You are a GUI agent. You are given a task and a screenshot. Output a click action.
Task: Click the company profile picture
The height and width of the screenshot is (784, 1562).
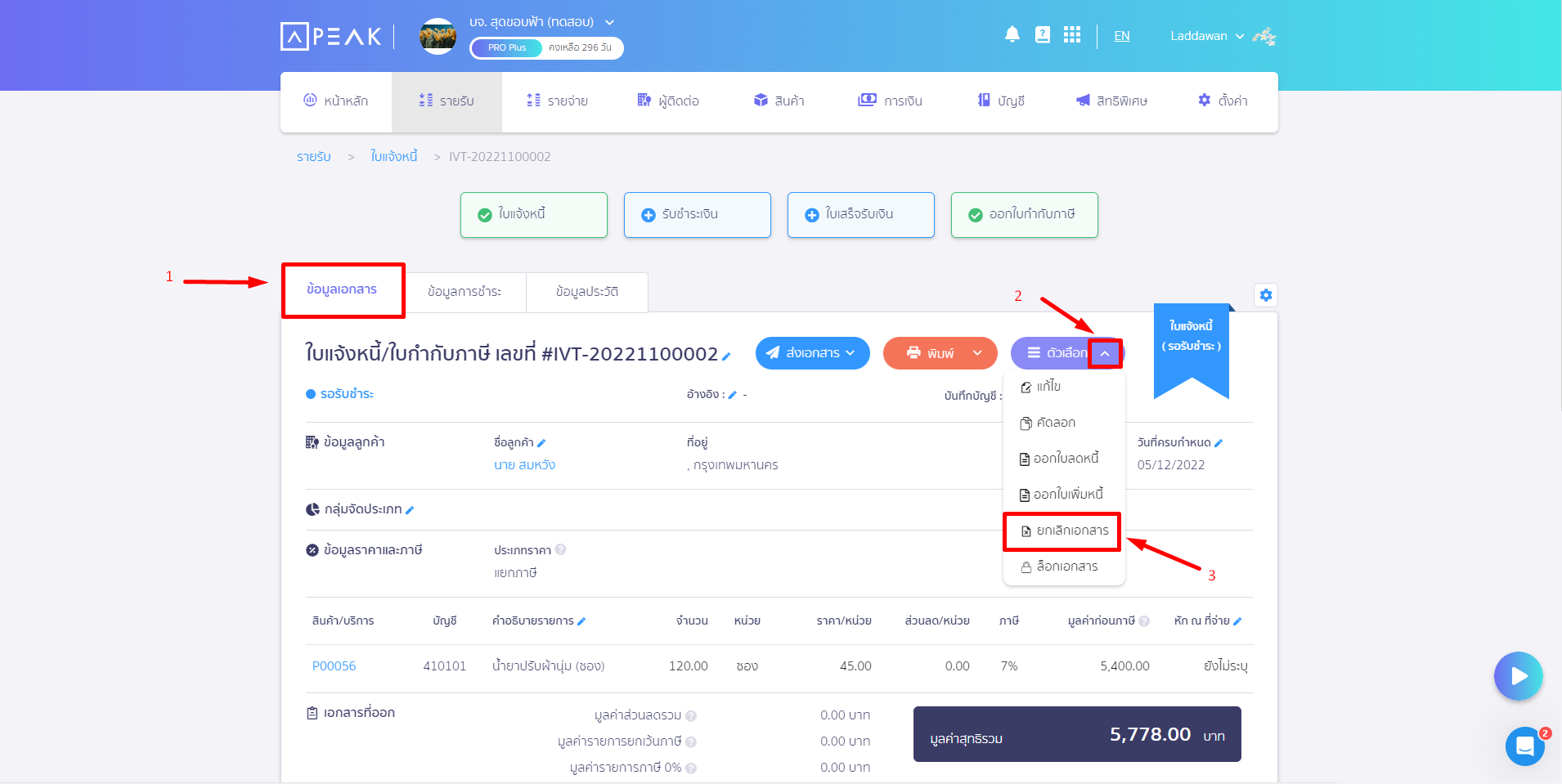438,36
